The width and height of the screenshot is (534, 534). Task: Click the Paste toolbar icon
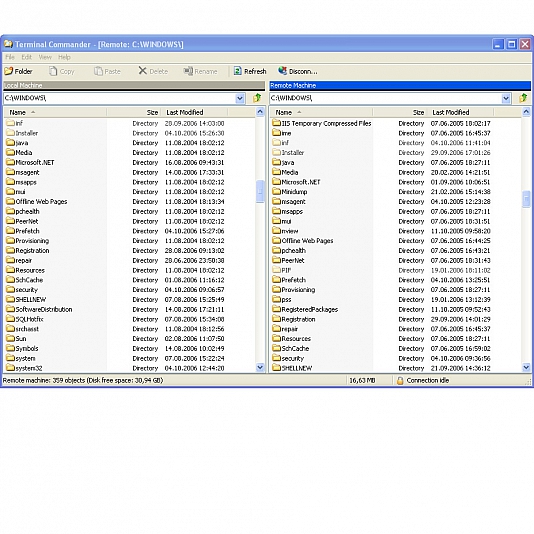coord(98,71)
